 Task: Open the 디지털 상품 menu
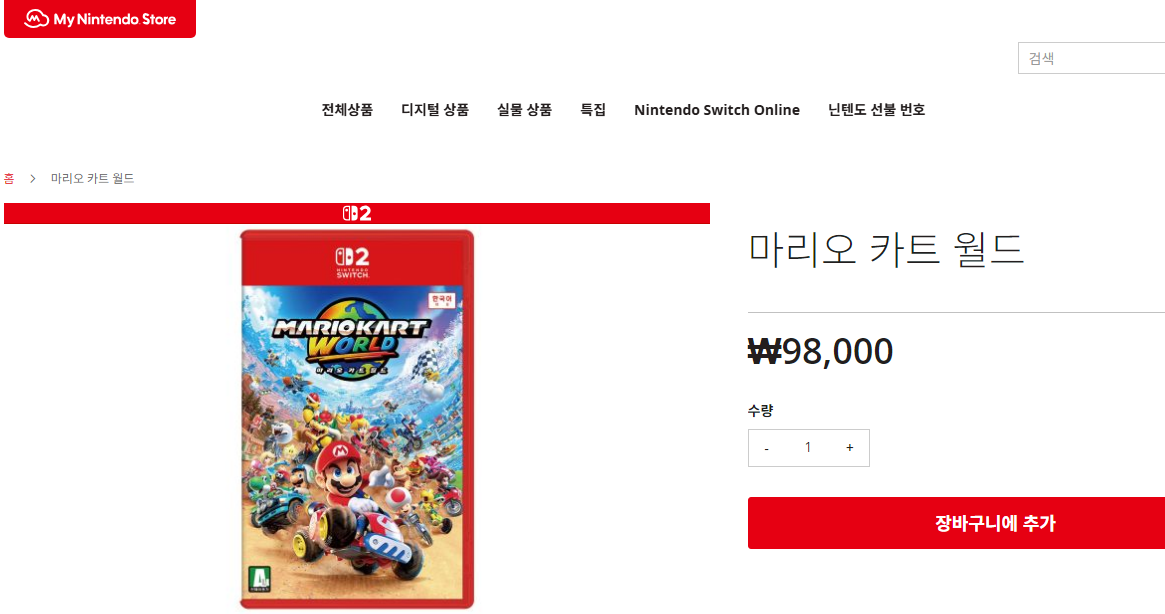[x=435, y=110]
